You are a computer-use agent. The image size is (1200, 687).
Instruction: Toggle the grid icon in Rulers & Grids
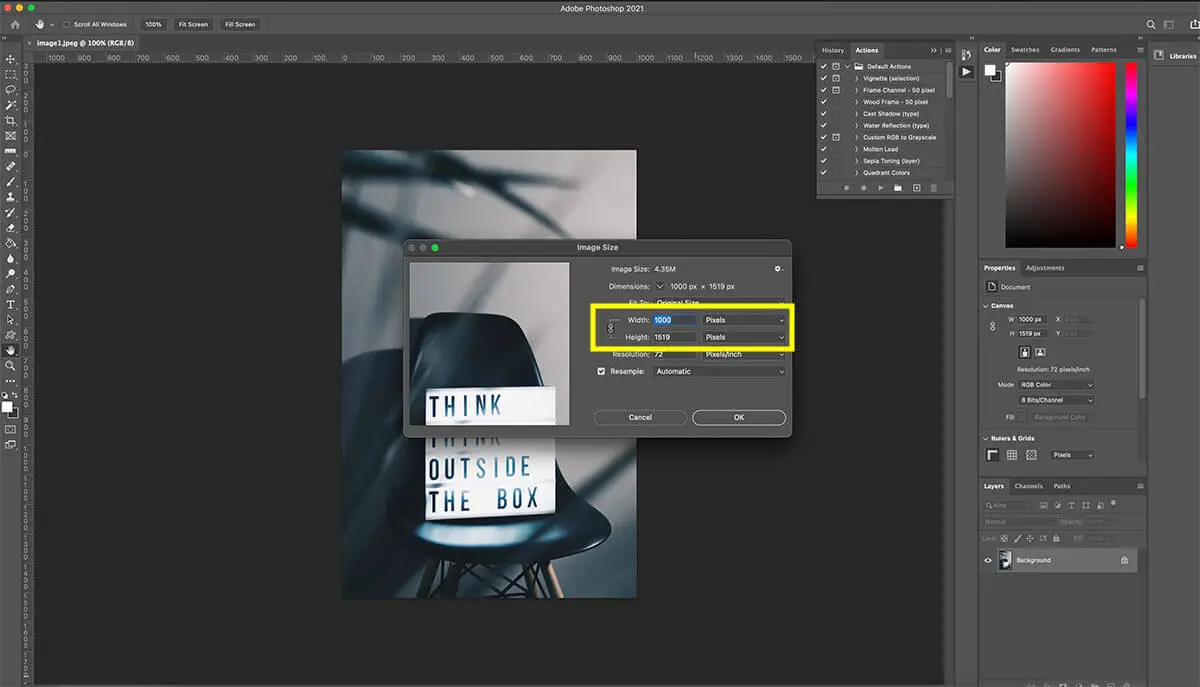click(x=1012, y=455)
